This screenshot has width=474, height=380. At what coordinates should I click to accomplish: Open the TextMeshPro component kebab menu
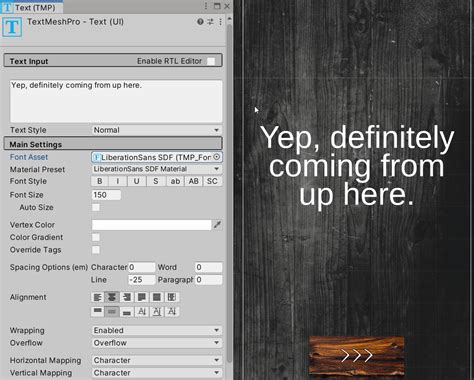[x=220, y=22]
